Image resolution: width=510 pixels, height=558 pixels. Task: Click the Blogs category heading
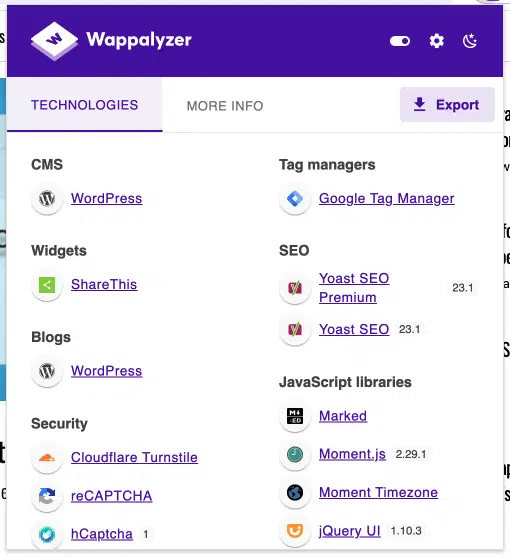click(51, 337)
